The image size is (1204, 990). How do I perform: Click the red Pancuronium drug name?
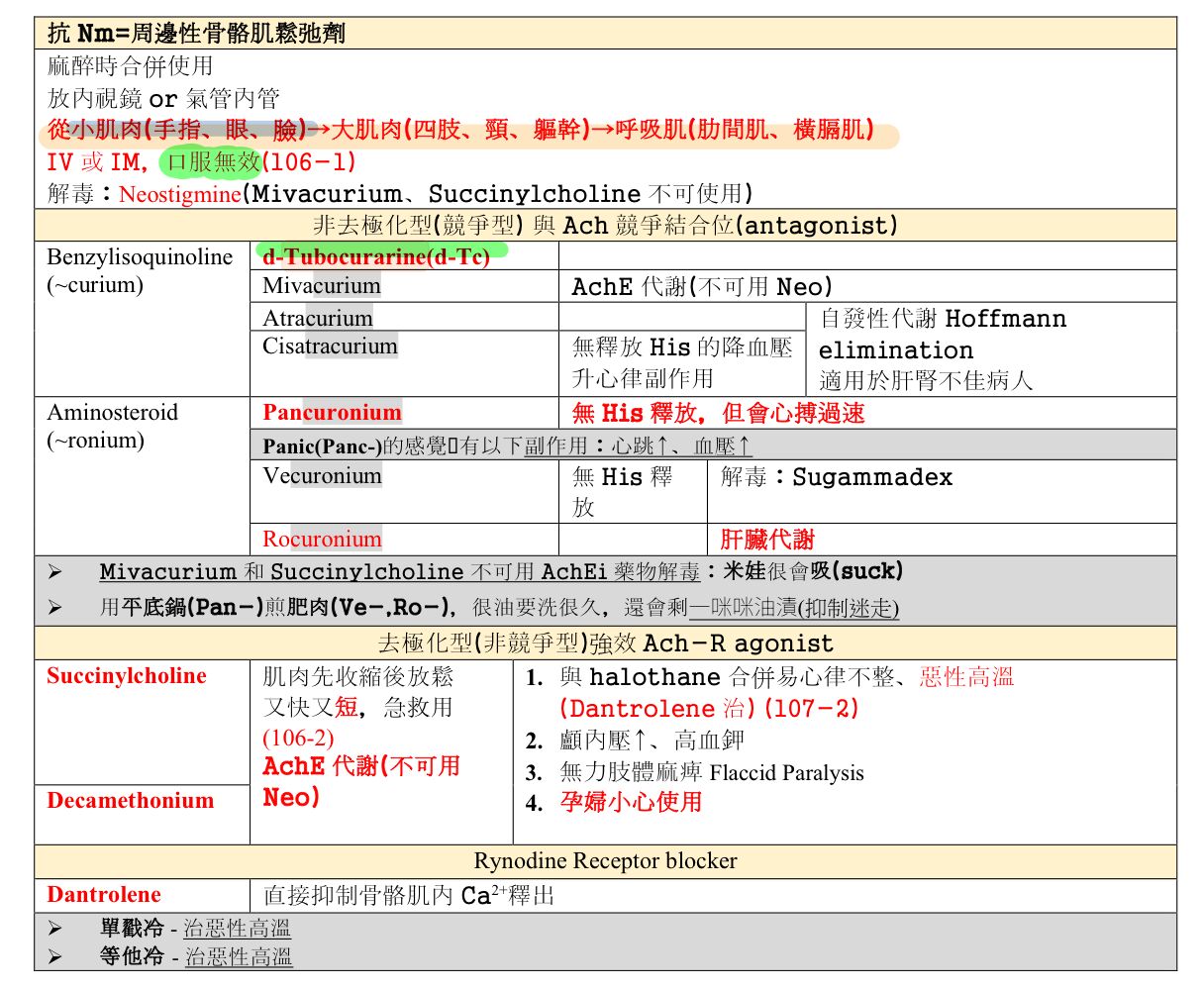coord(332,413)
